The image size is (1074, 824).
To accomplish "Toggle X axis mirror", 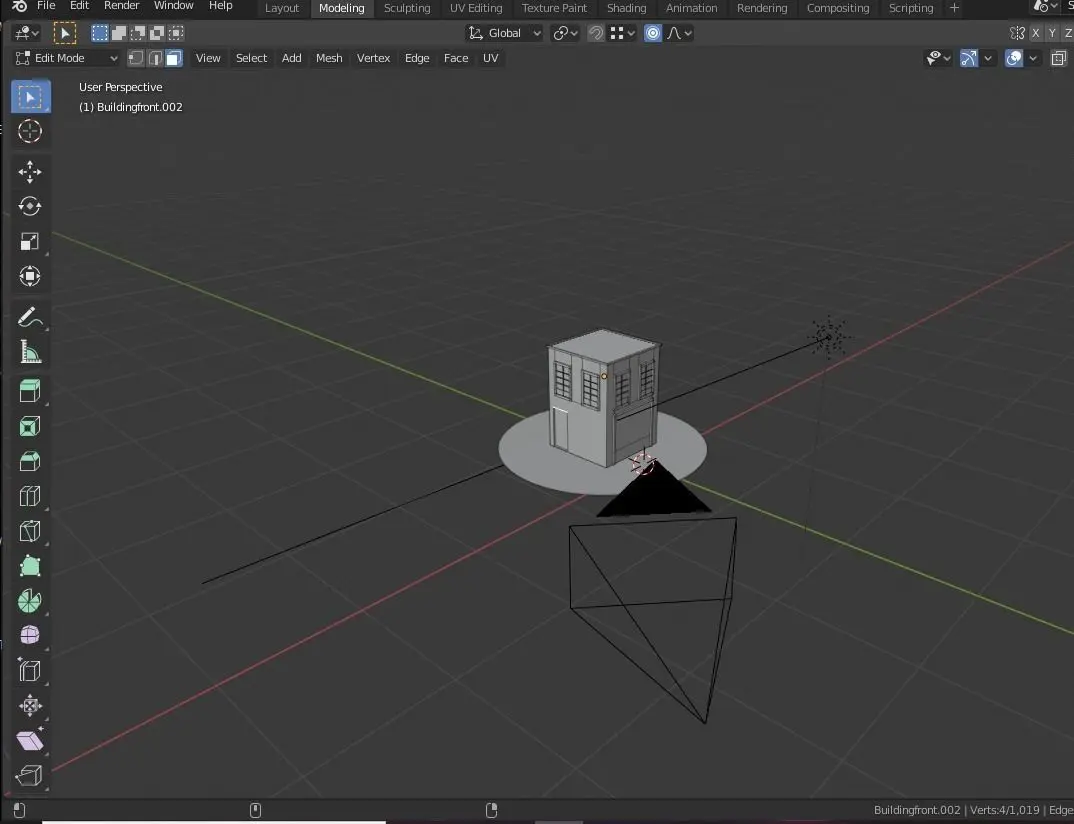I will point(1036,33).
